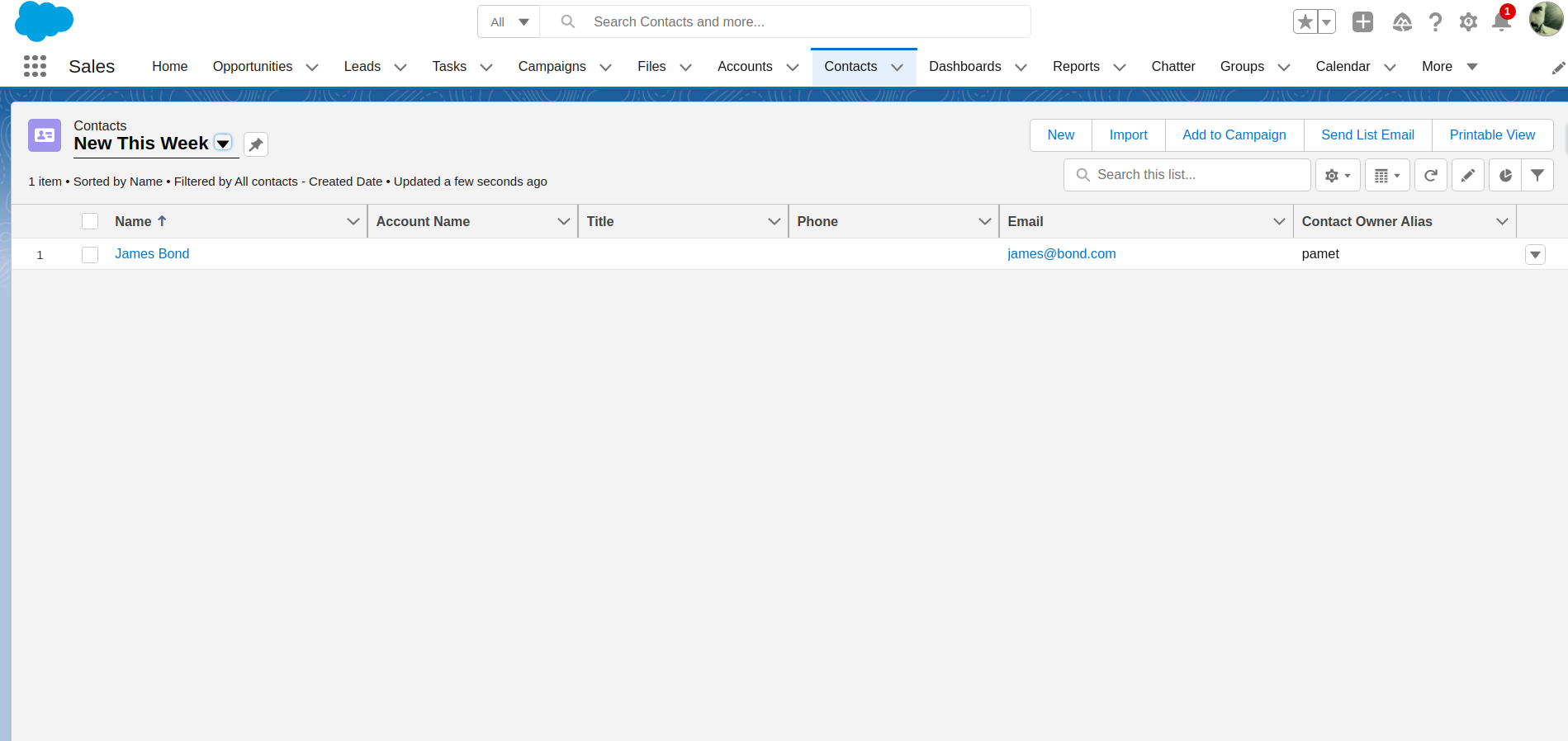Open the More navigation dropdown
This screenshot has height=741, width=1568.
(x=1449, y=66)
